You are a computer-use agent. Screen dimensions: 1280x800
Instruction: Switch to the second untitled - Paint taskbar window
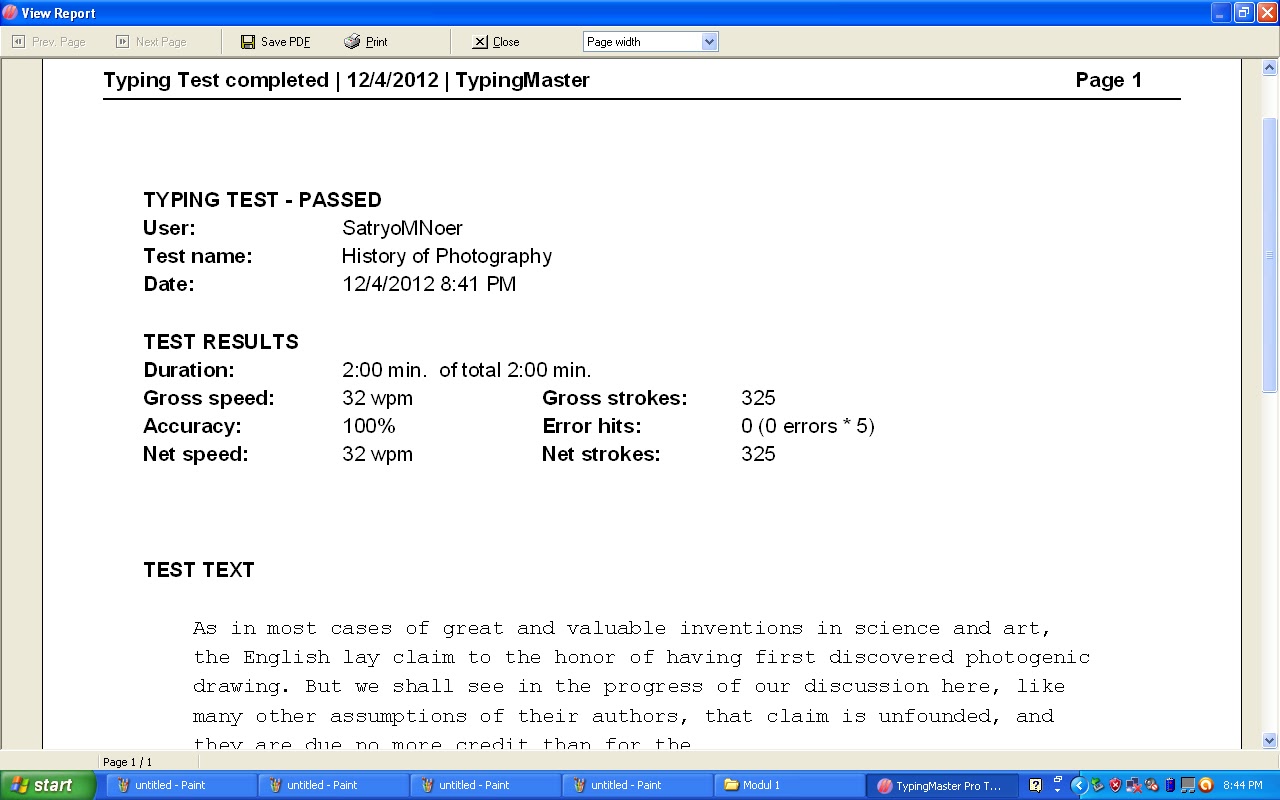coord(333,785)
